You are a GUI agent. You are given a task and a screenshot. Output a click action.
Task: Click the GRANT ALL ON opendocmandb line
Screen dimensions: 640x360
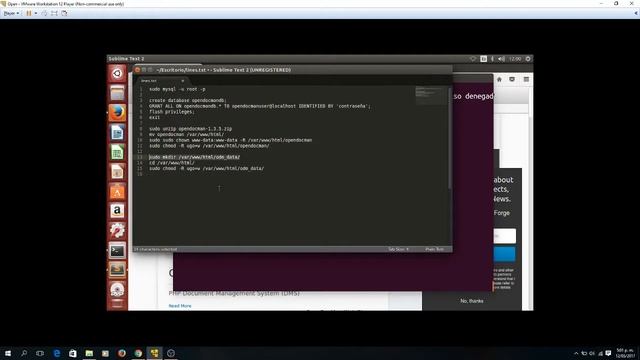point(260,106)
